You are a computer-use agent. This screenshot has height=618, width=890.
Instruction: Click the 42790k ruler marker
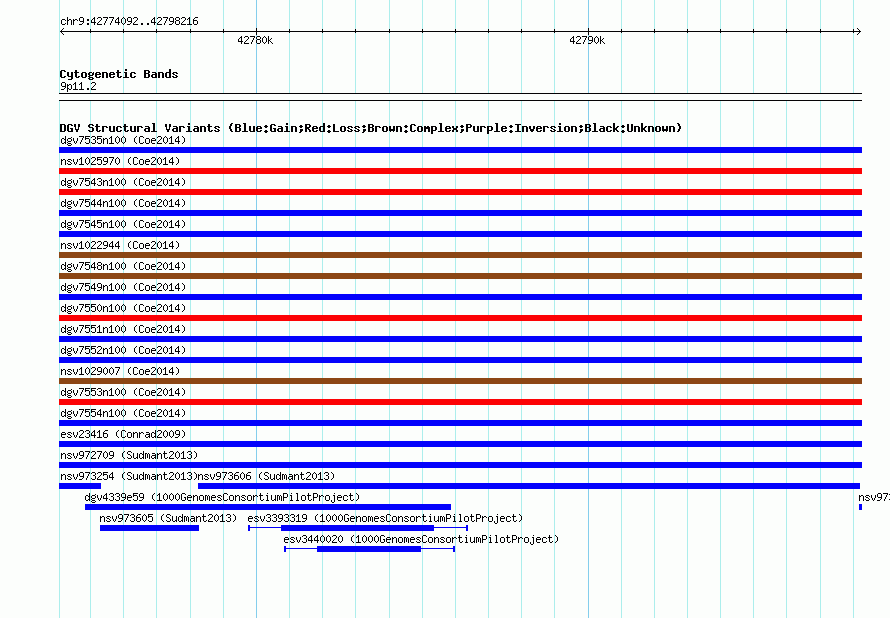pos(587,40)
